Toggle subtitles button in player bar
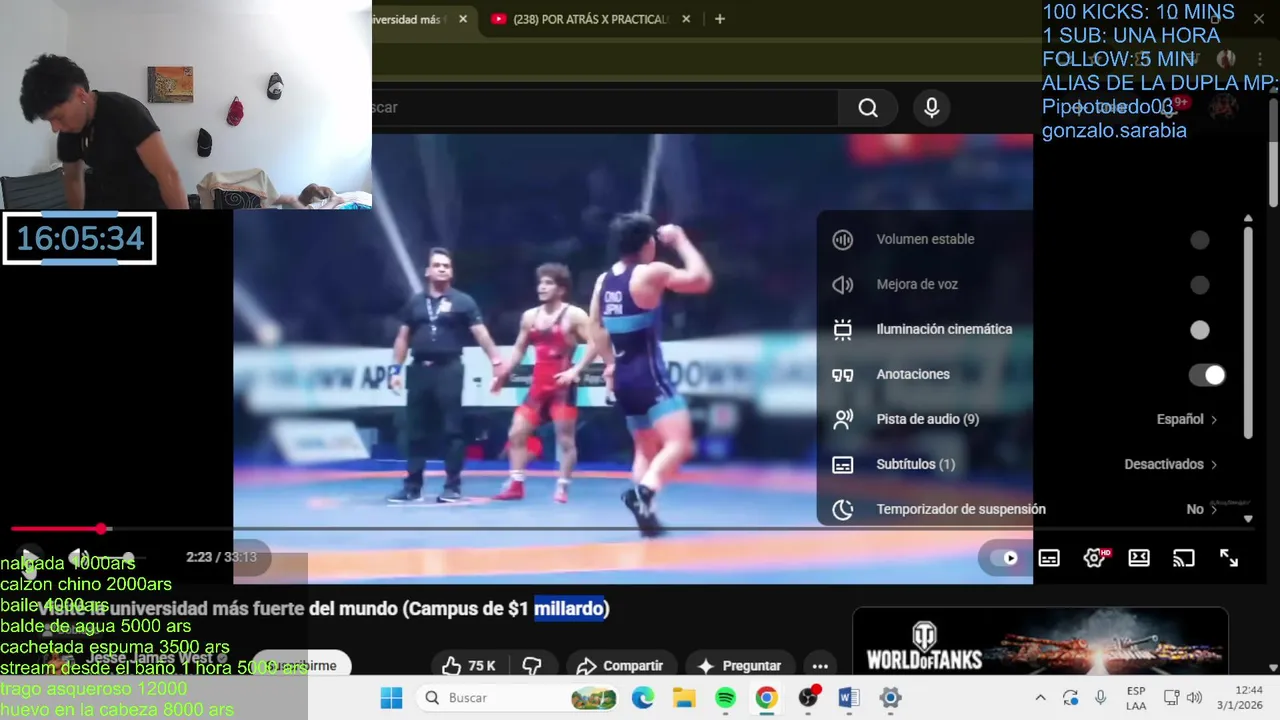This screenshot has height=720, width=1280. [1049, 558]
